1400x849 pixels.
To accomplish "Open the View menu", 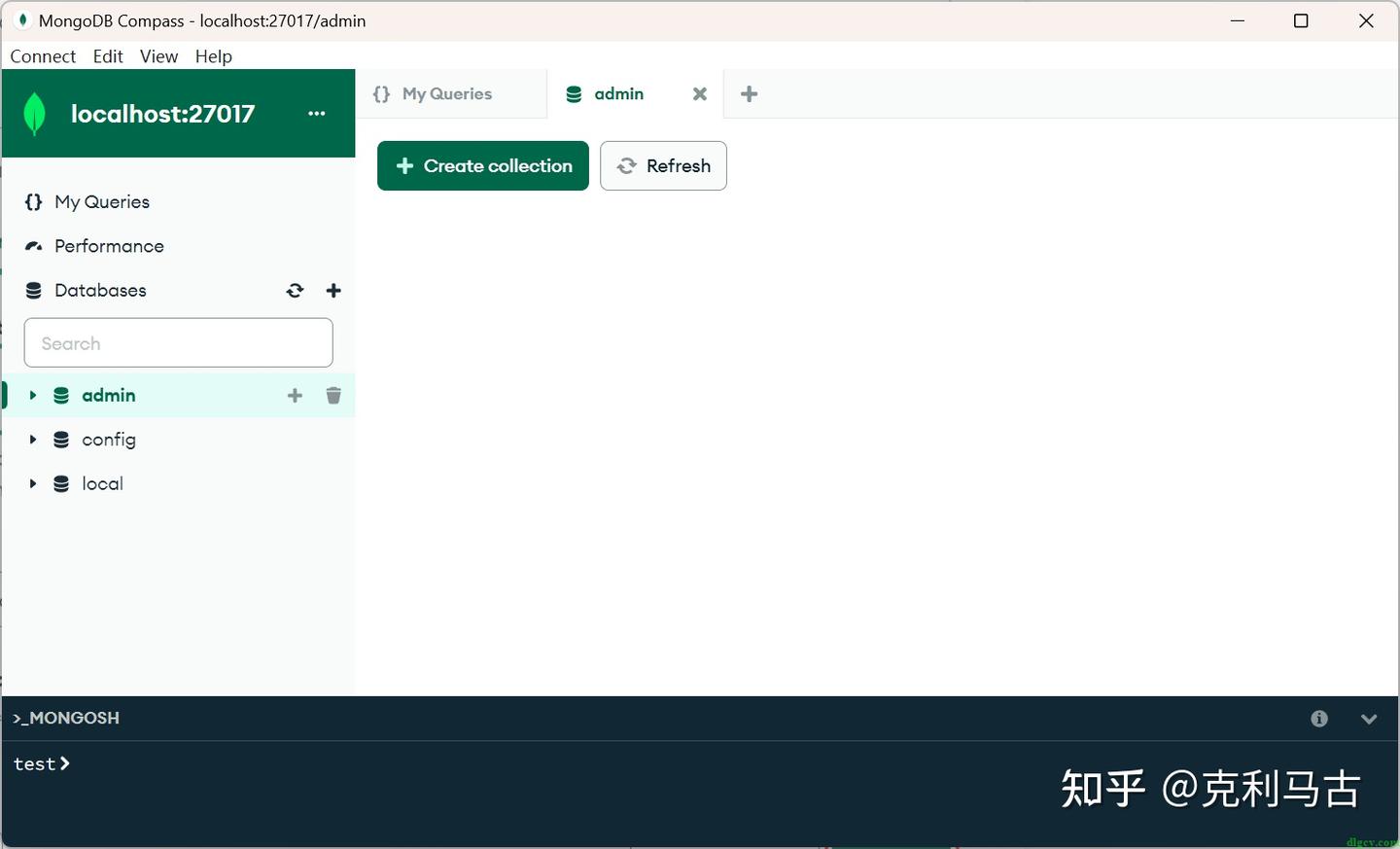I will point(158,55).
